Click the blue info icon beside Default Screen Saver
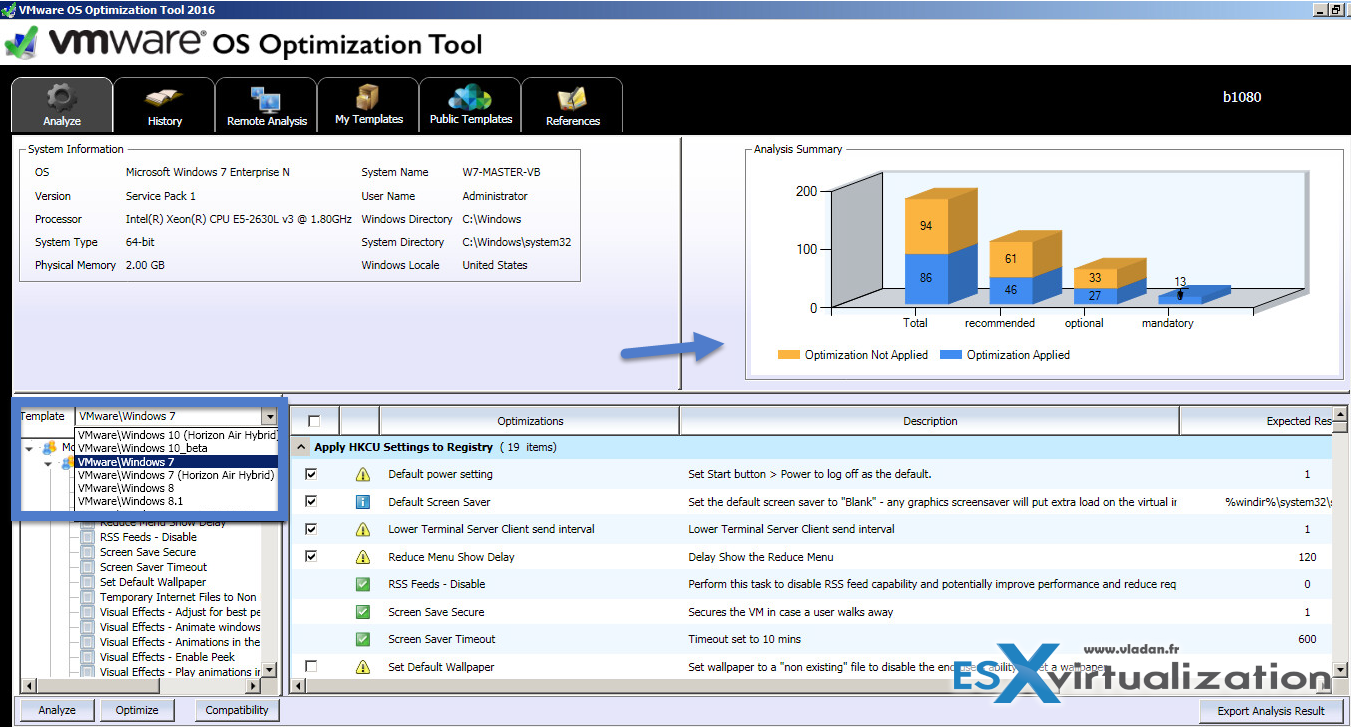The height and width of the screenshot is (727, 1351). (363, 502)
